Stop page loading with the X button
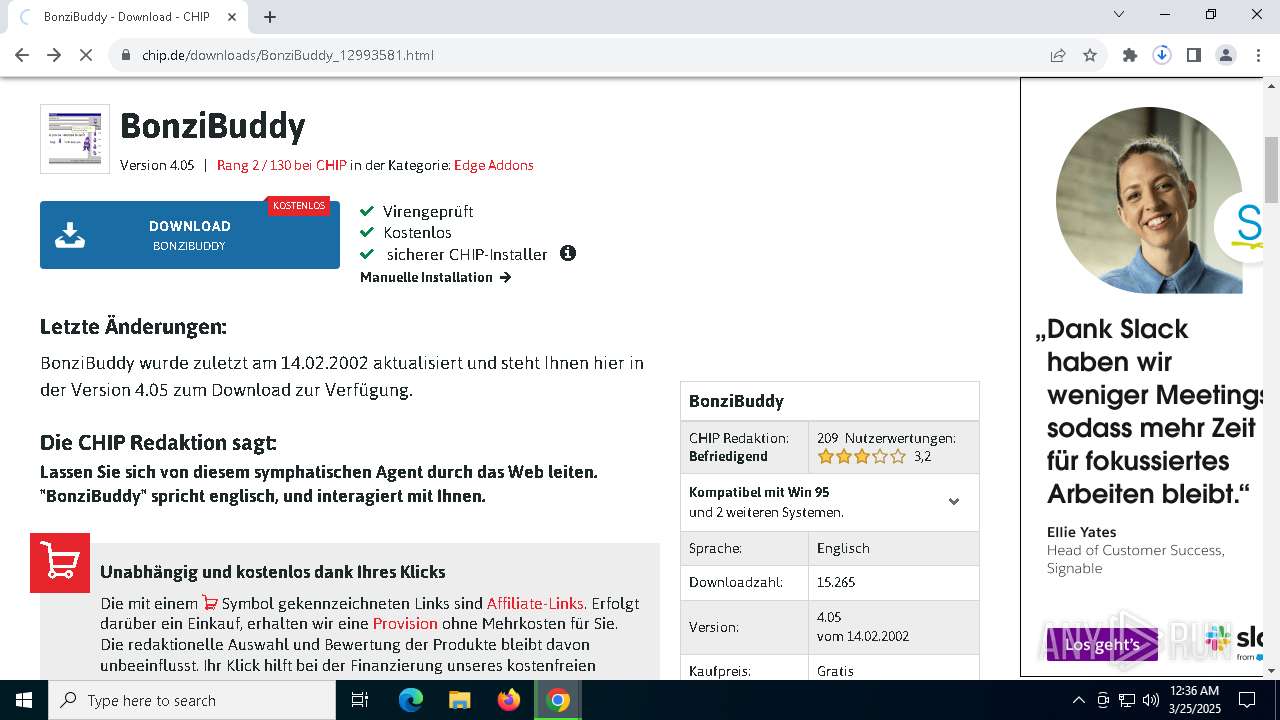1280x720 pixels. click(x=86, y=55)
